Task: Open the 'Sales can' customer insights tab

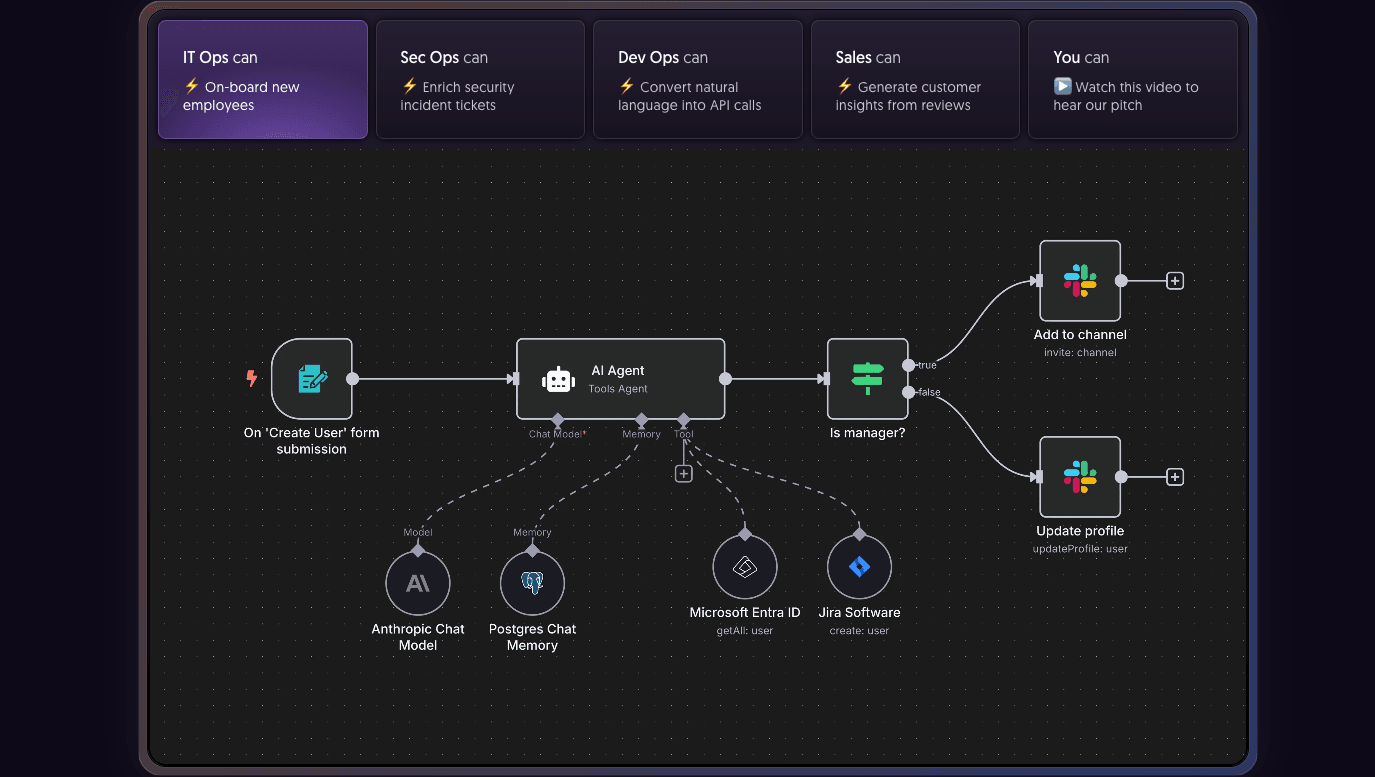Action: pyautogui.click(x=915, y=80)
